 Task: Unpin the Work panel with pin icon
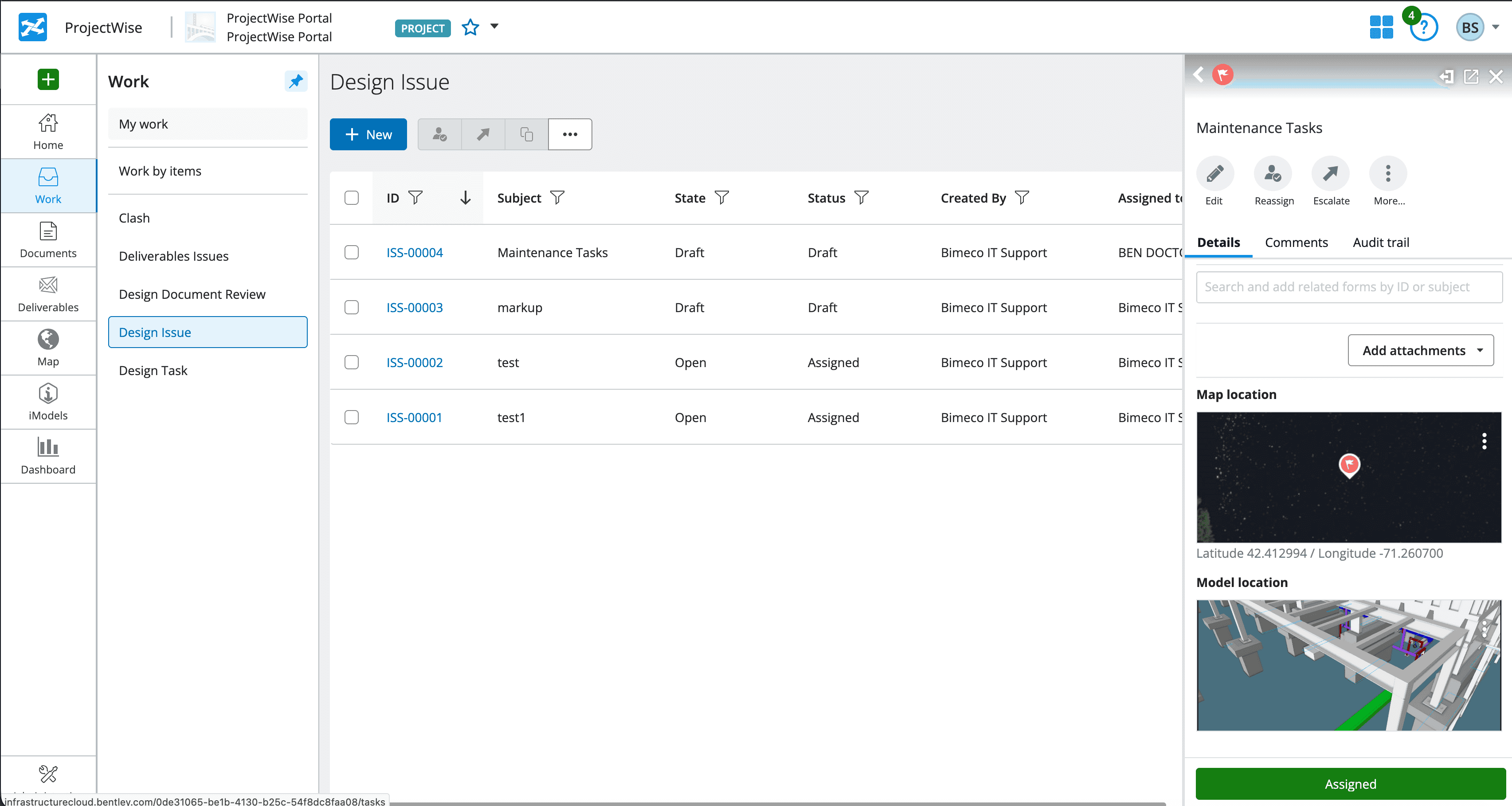coord(296,81)
